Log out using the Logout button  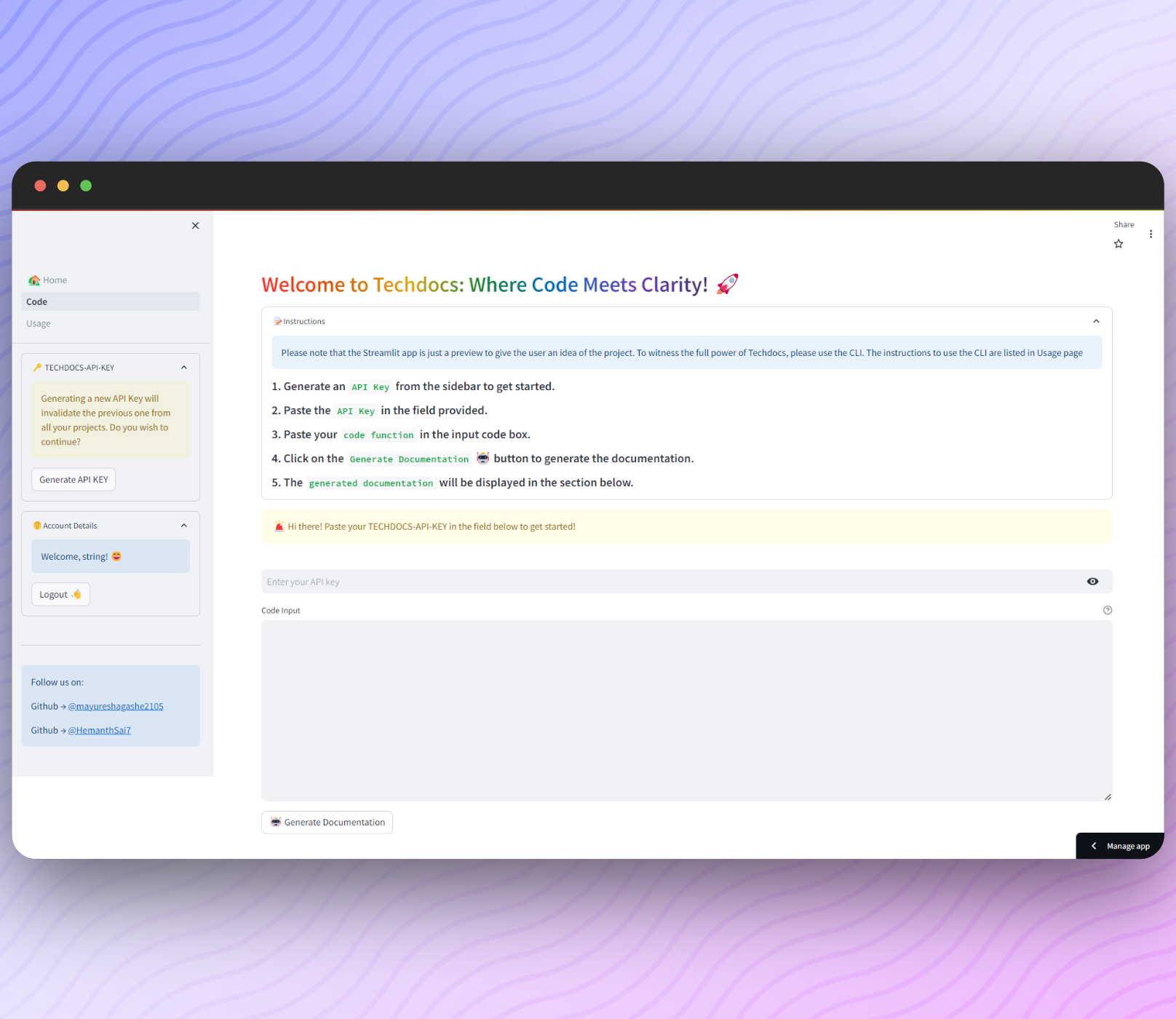point(60,595)
